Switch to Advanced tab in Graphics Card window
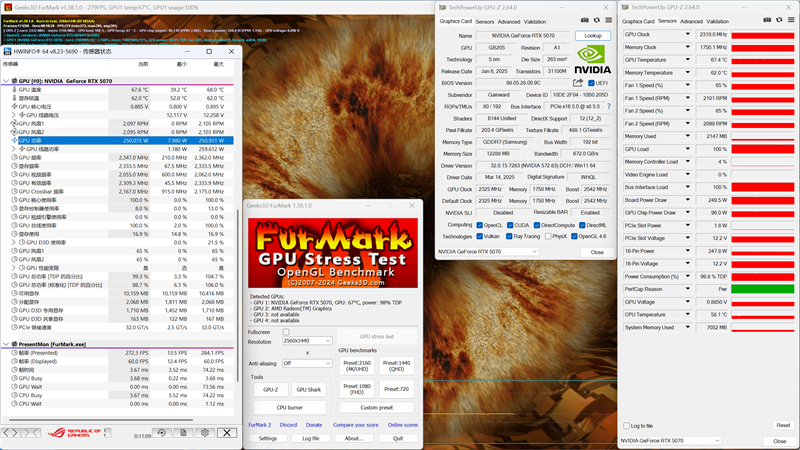The width and height of the screenshot is (800, 450). pos(509,22)
